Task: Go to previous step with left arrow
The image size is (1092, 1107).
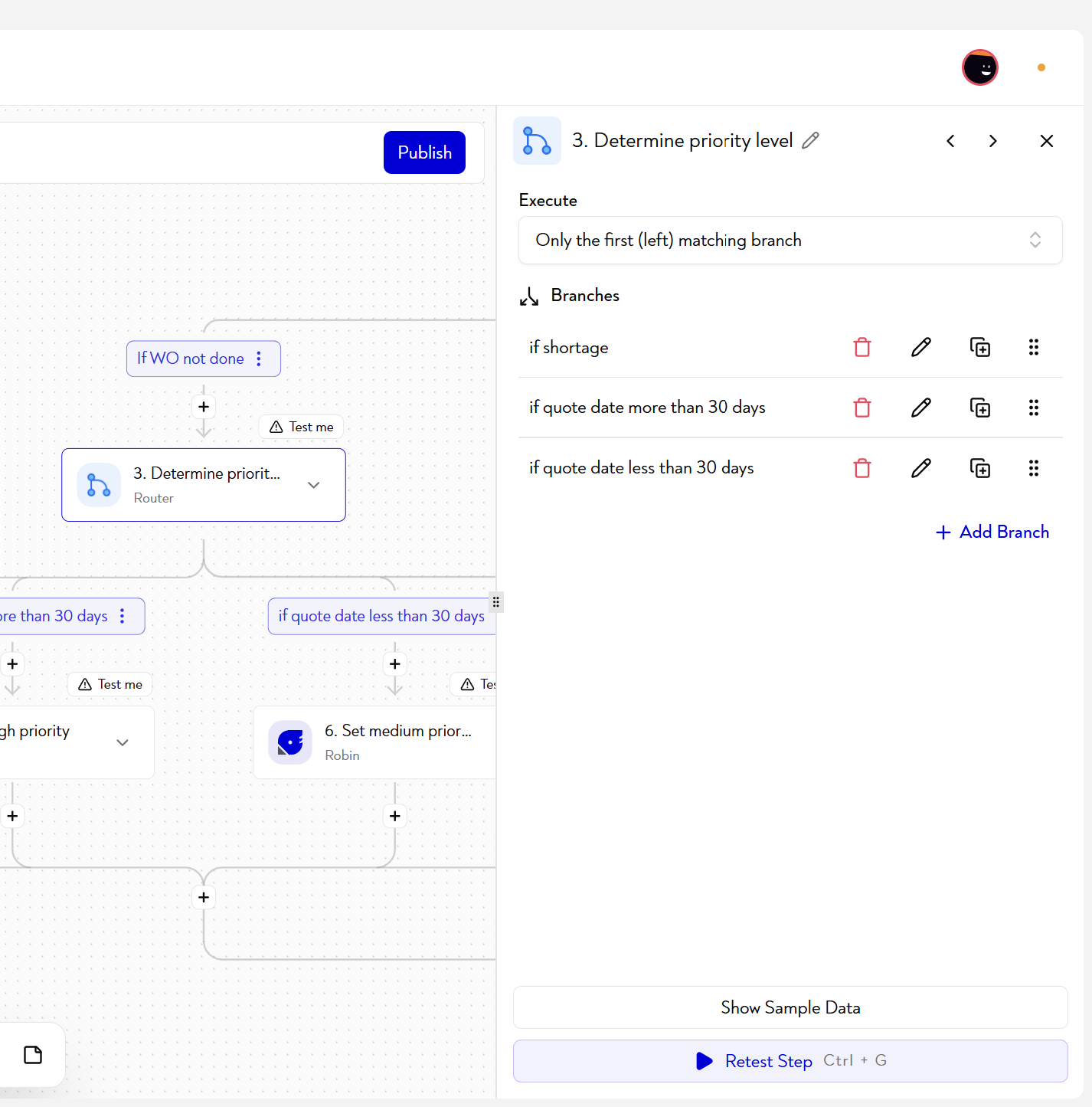Action: (x=950, y=141)
